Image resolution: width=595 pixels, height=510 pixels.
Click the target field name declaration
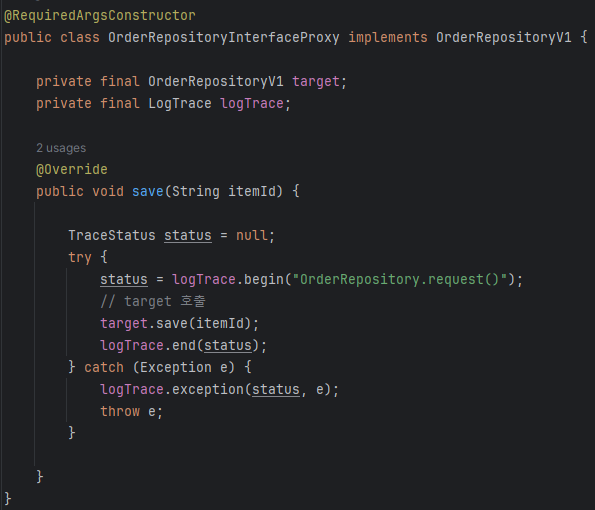point(316,82)
